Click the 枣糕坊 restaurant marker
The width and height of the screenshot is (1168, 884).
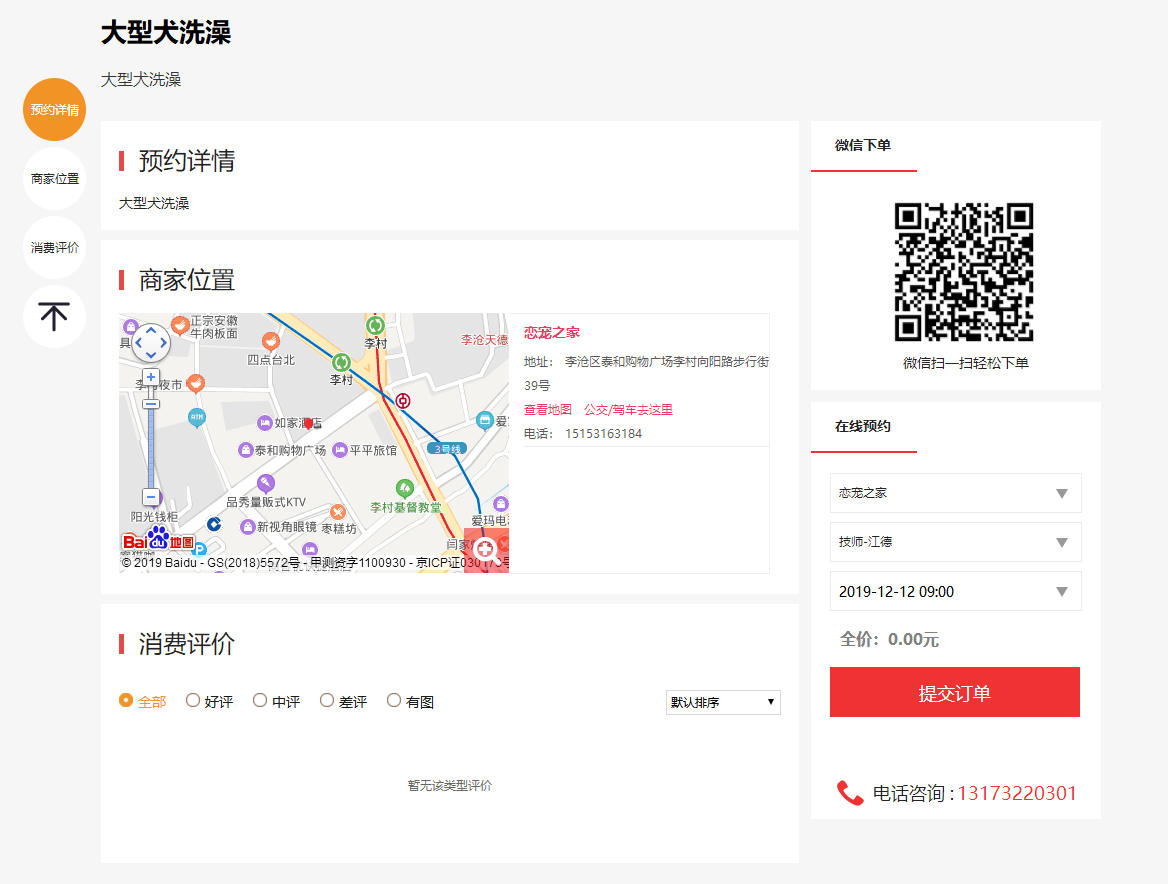[x=338, y=512]
